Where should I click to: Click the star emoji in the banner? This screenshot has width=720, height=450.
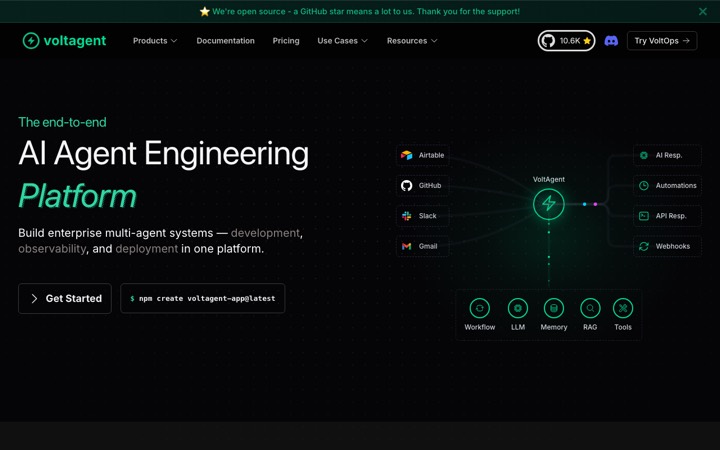[x=204, y=11]
